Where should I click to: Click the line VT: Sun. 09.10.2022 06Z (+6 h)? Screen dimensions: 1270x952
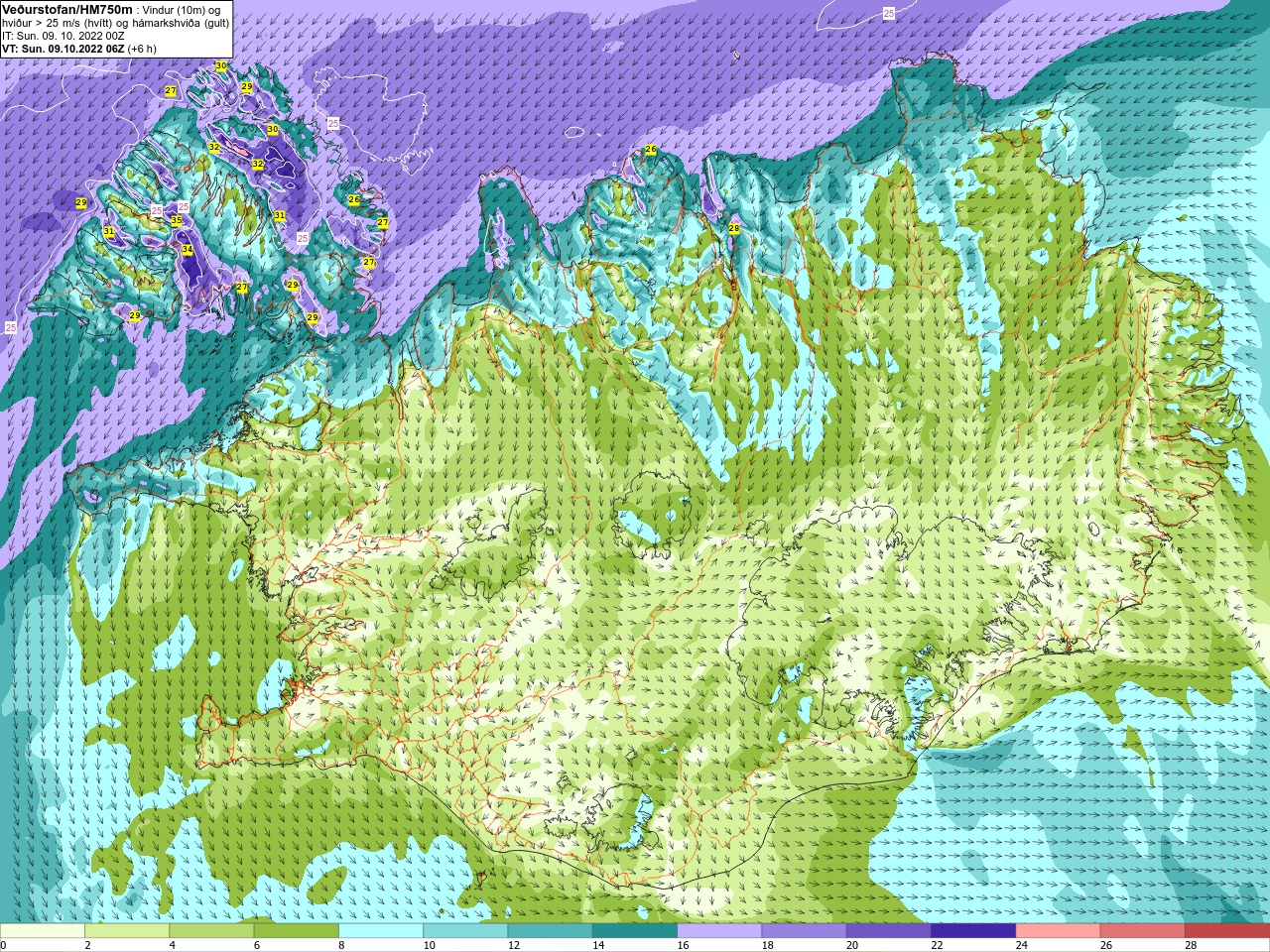click(x=79, y=49)
